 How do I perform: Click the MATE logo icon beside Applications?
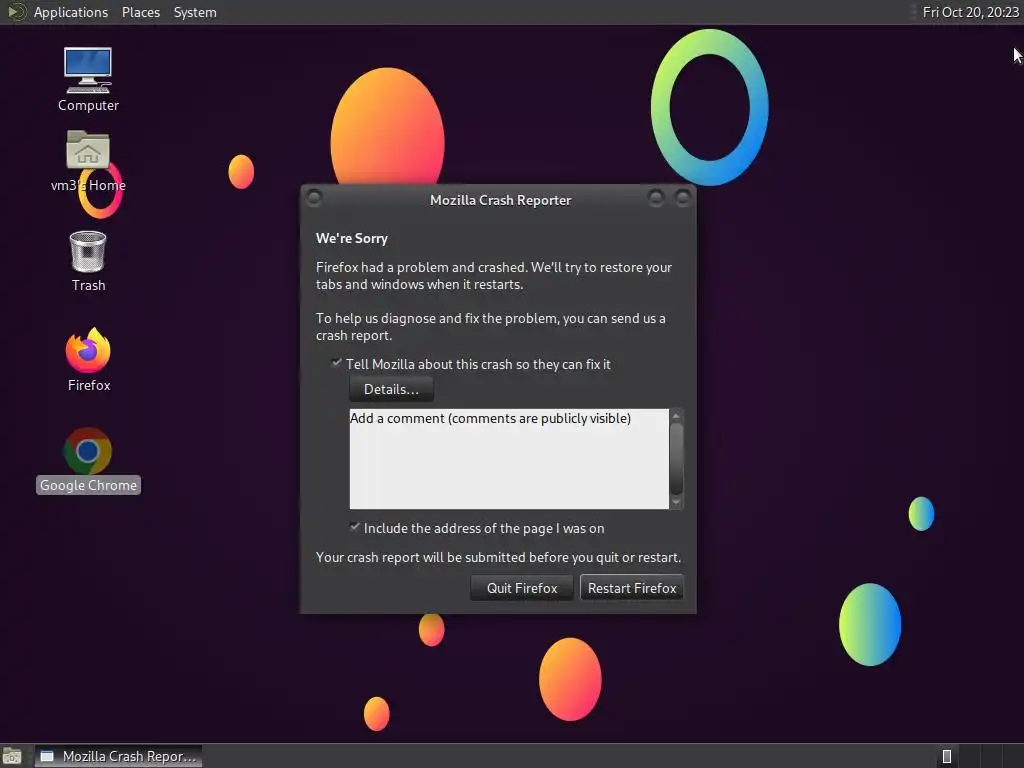pos(16,12)
